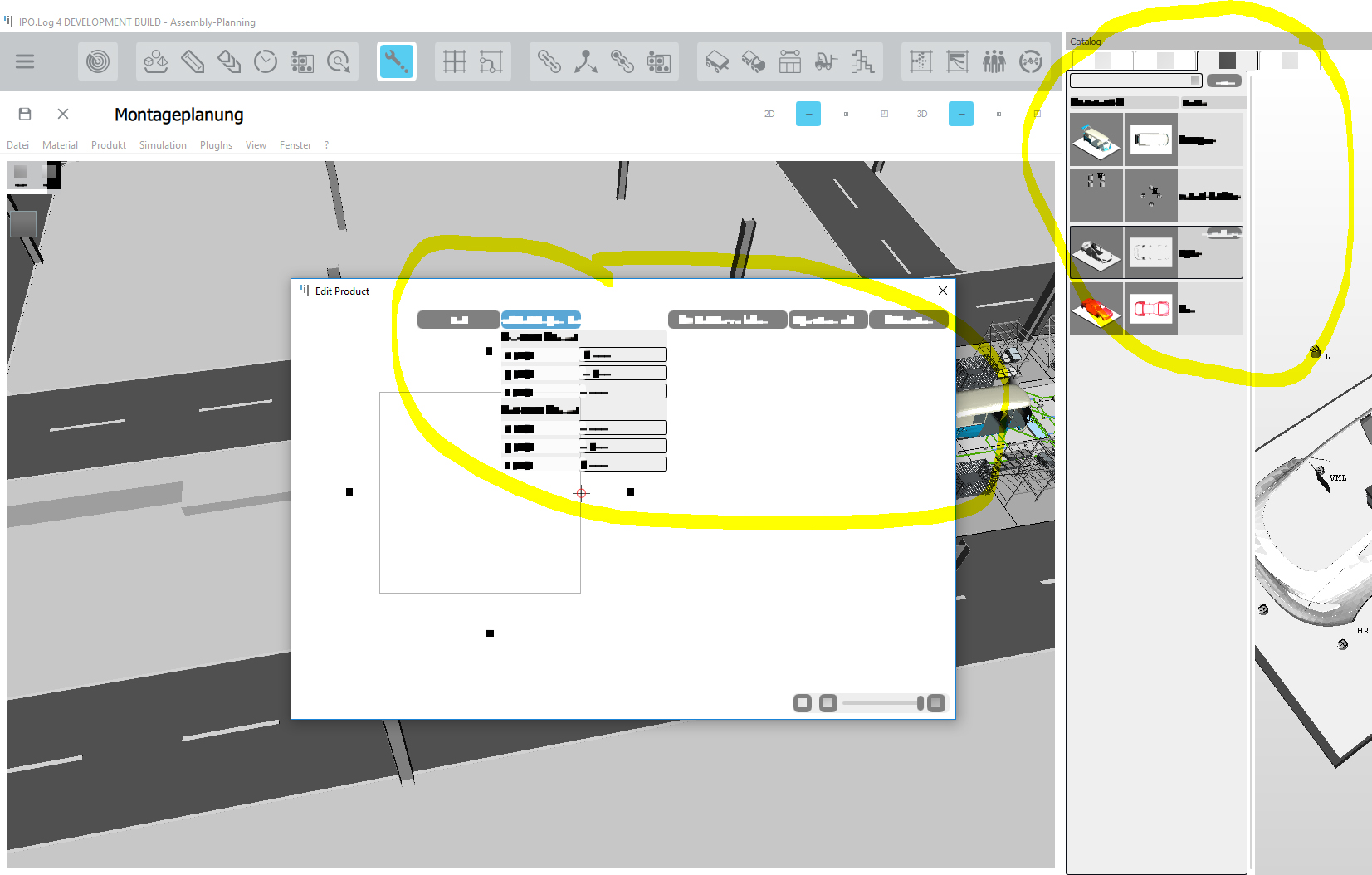The width and height of the screenshot is (1372, 875).
Task: Click the grey button beside catalog search field
Action: pyautogui.click(x=1223, y=81)
